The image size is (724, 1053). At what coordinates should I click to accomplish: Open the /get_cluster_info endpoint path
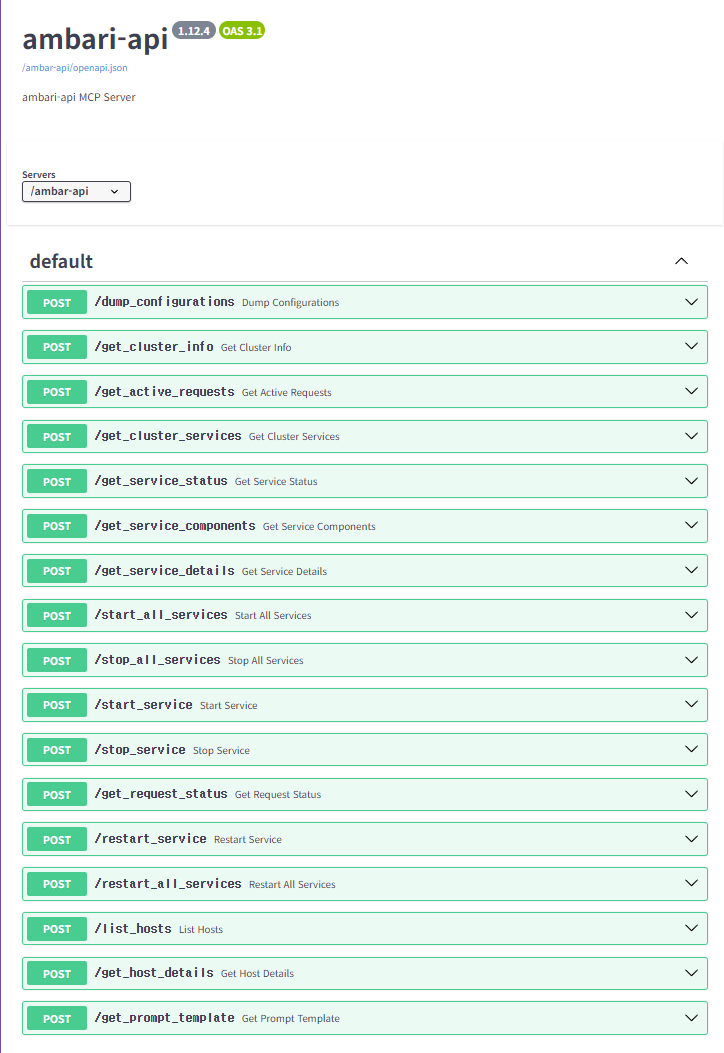click(x=154, y=347)
